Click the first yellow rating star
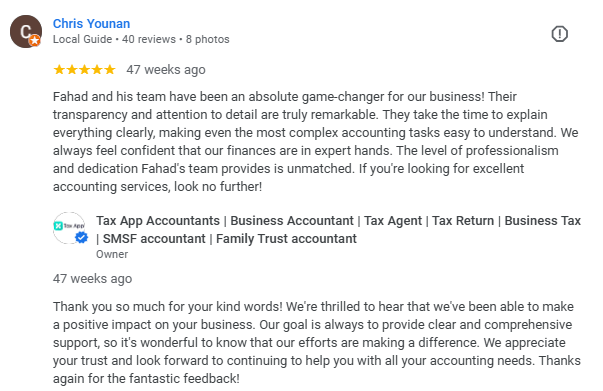Screen dimensions: 603x391 click(x=59, y=70)
